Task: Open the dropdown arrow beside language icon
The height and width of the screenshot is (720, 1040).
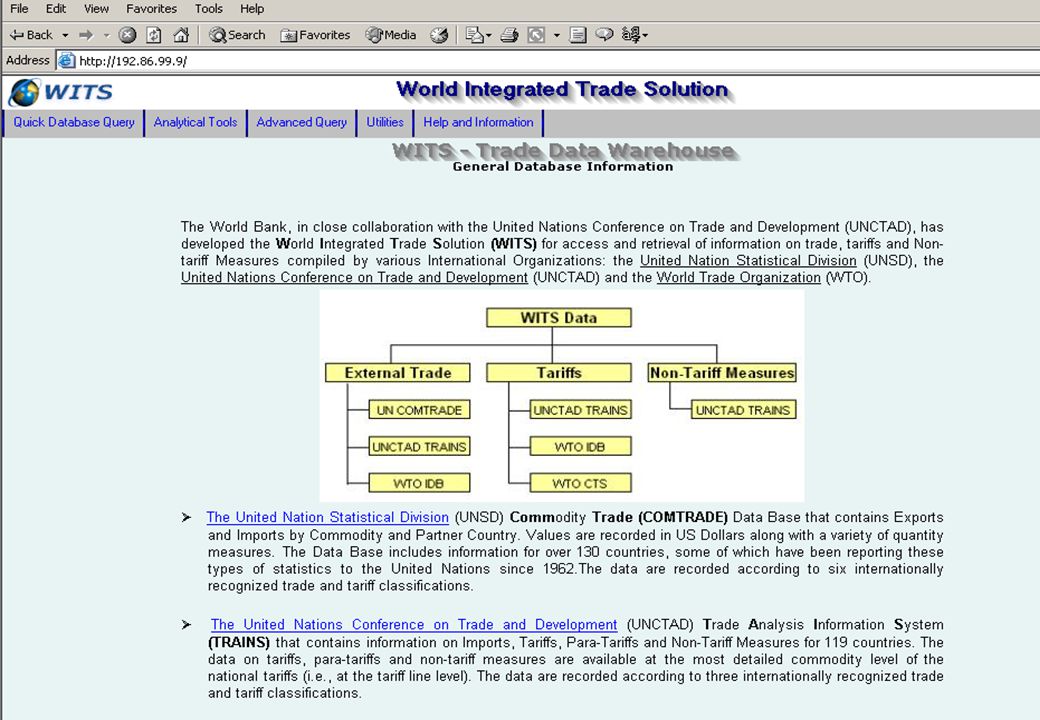Action: pos(645,35)
